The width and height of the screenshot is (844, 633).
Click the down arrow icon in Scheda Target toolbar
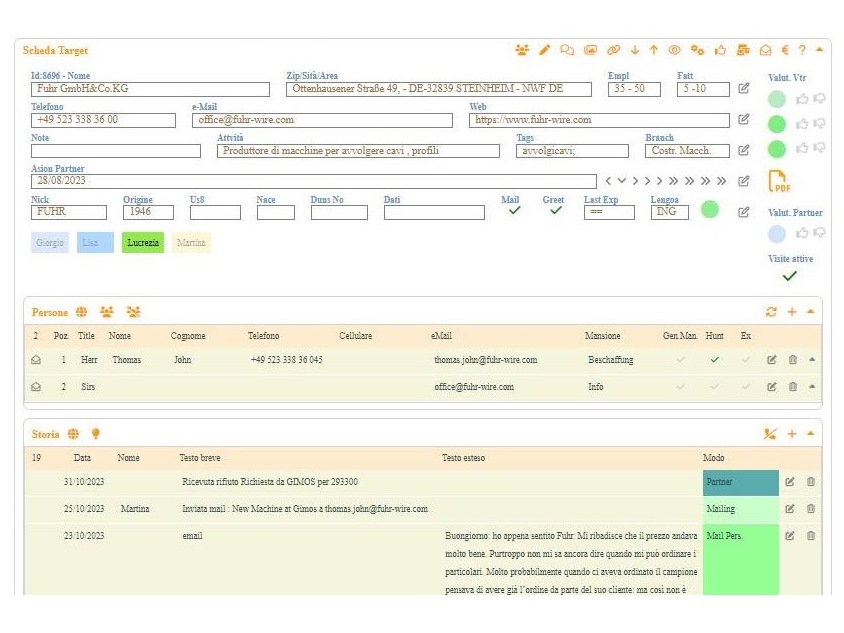point(635,50)
